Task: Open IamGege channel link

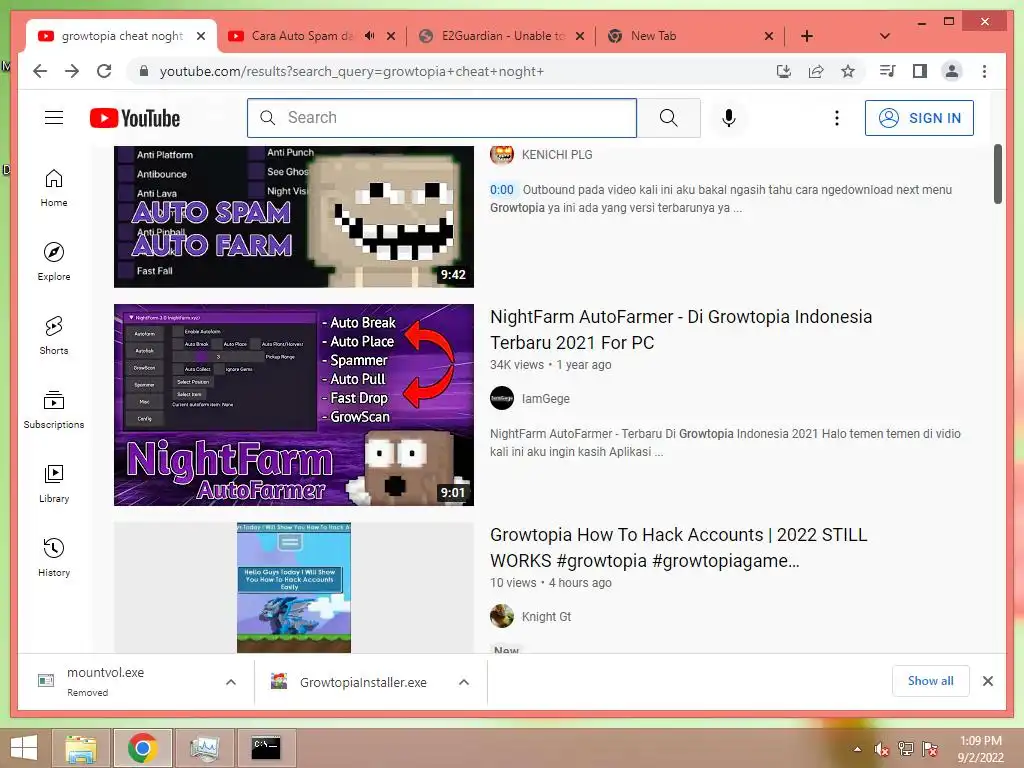Action: [x=545, y=398]
